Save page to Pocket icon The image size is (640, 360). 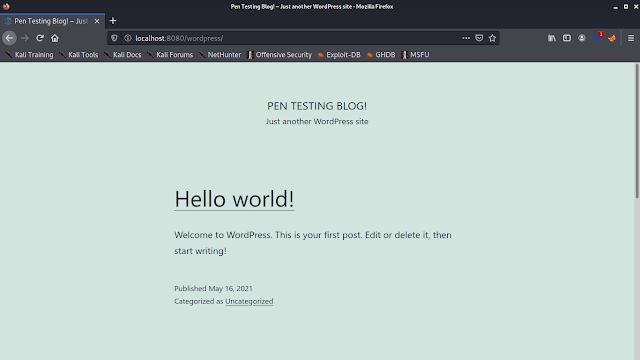[479, 38]
